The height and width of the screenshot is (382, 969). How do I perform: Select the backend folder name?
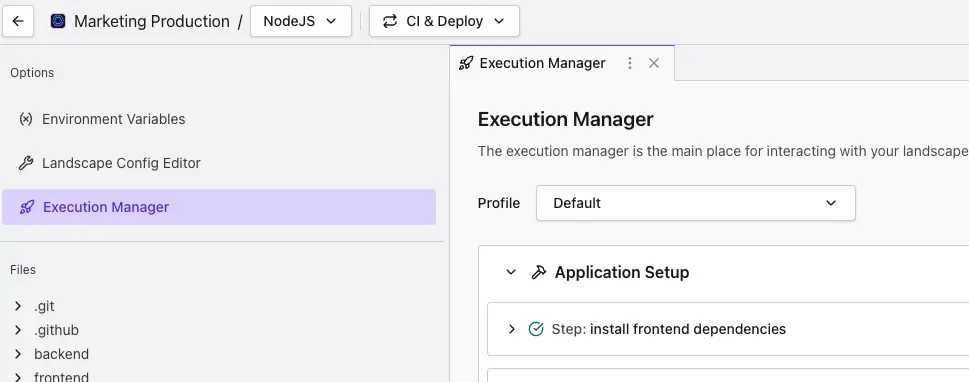61,354
